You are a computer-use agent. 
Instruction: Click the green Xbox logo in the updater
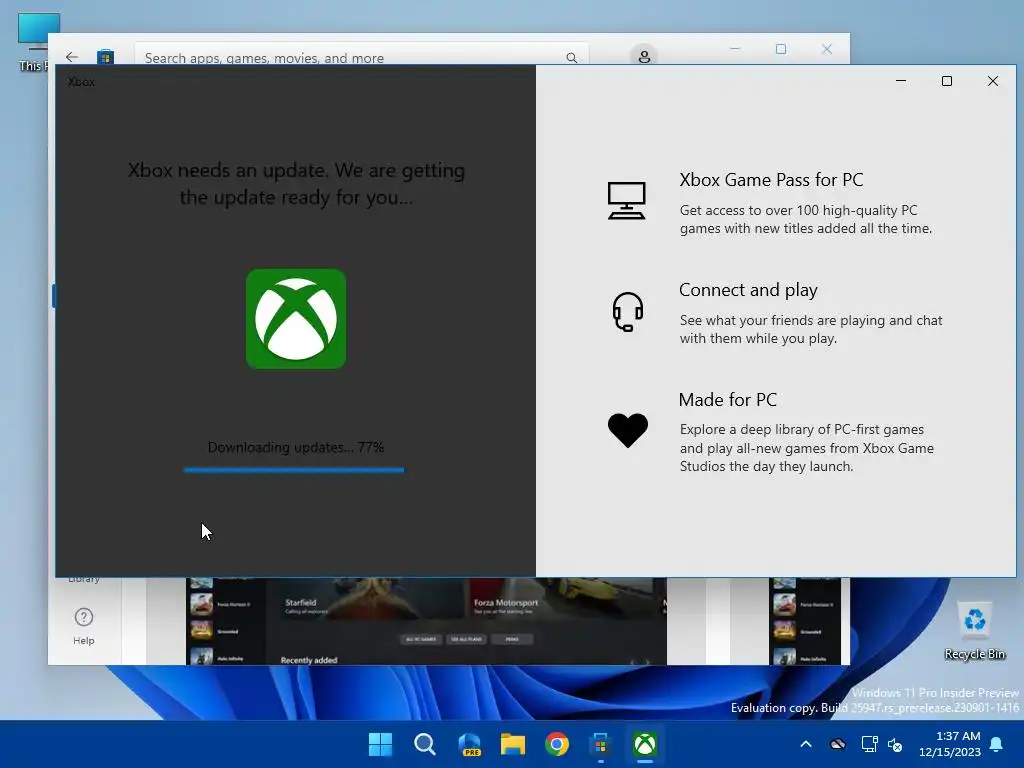pos(296,319)
